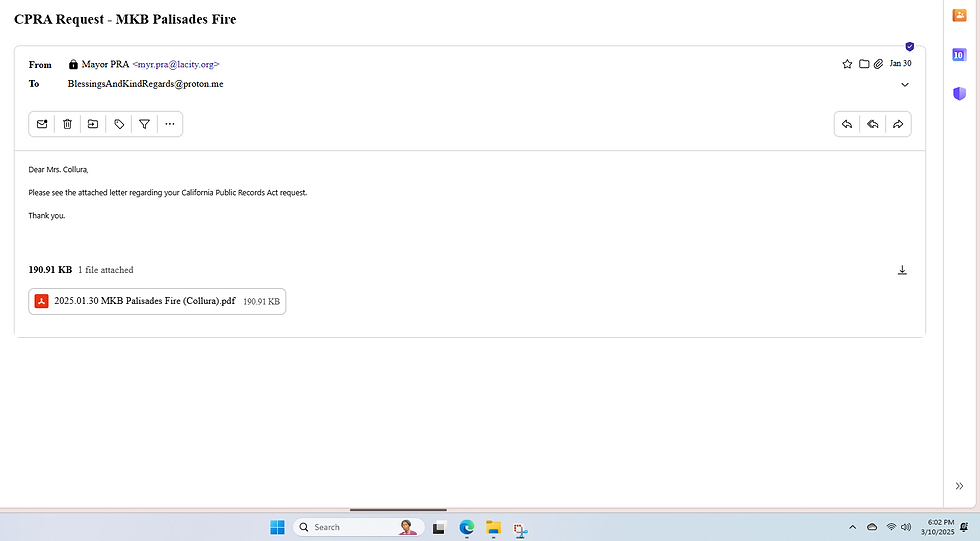Open Calendar side panel icon
This screenshot has height=541, width=980.
[x=959, y=55]
